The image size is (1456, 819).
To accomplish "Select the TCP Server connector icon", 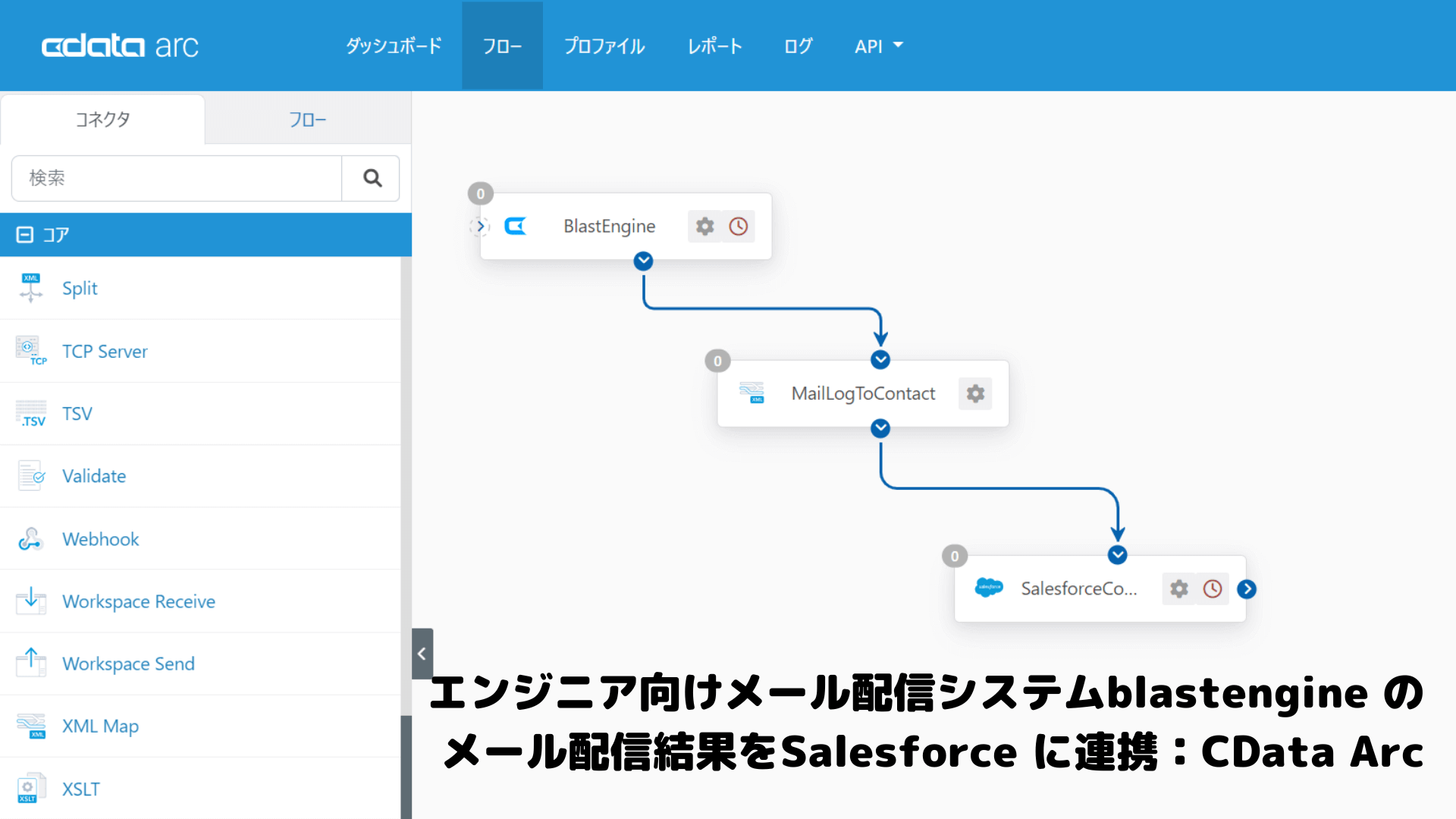I will (31, 351).
